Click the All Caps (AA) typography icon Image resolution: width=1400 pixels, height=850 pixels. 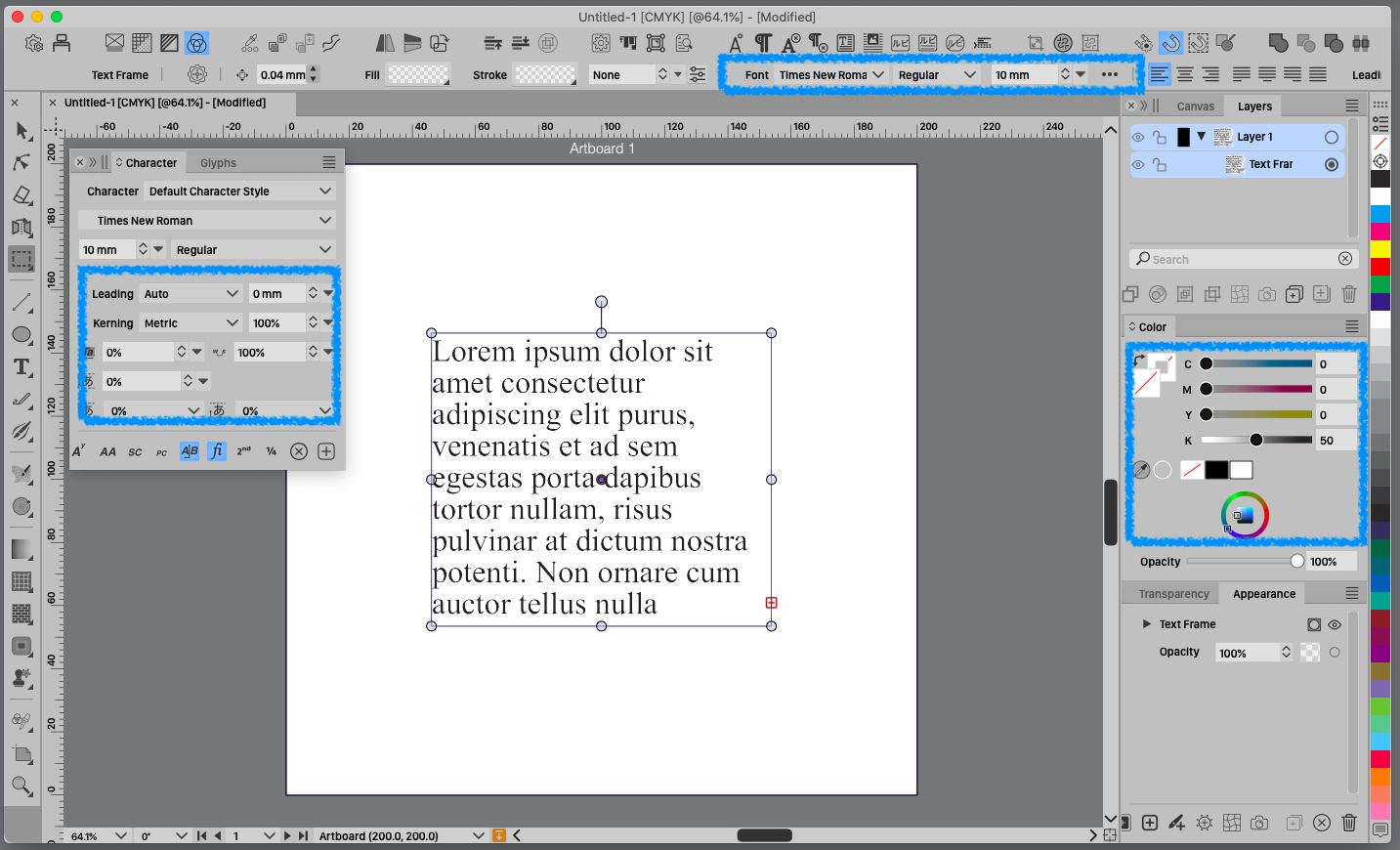107,451
